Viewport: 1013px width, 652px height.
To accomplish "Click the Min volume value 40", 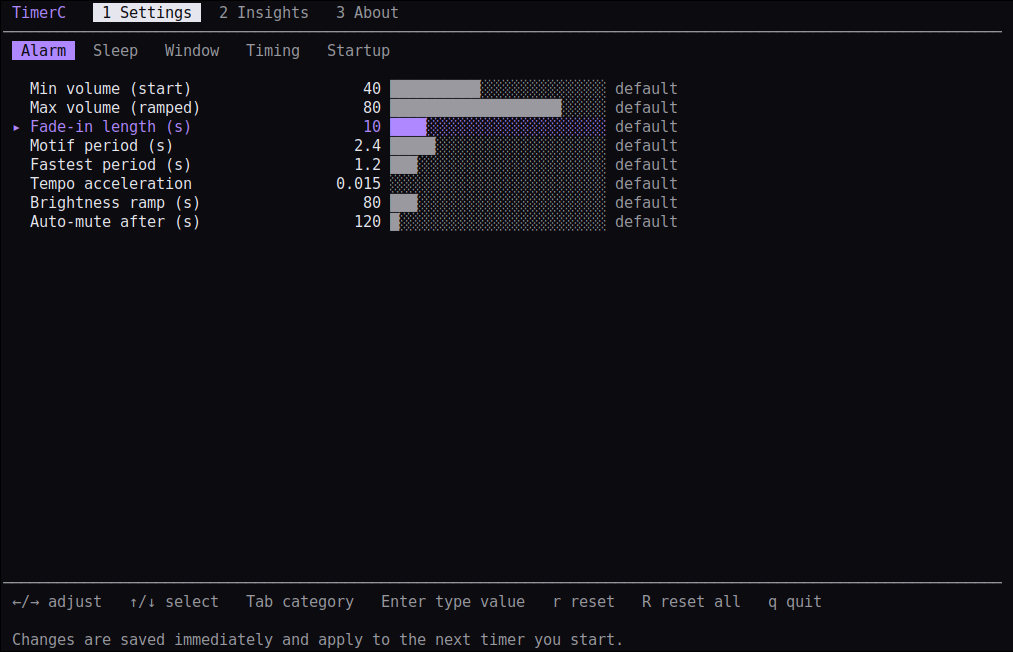I will tap(372, 89).
